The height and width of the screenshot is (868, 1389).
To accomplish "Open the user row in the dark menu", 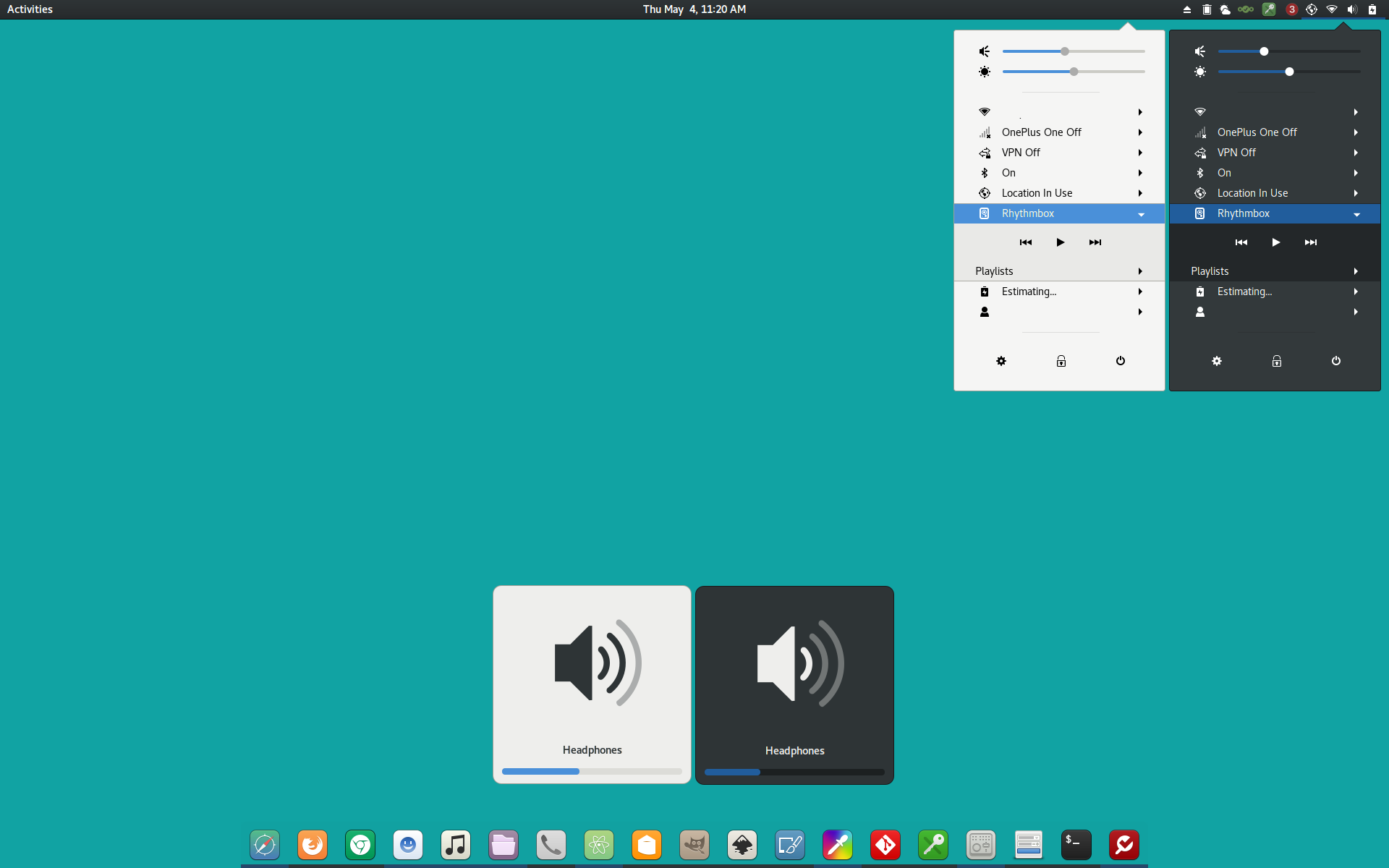I will click(x=1275, y=312).
